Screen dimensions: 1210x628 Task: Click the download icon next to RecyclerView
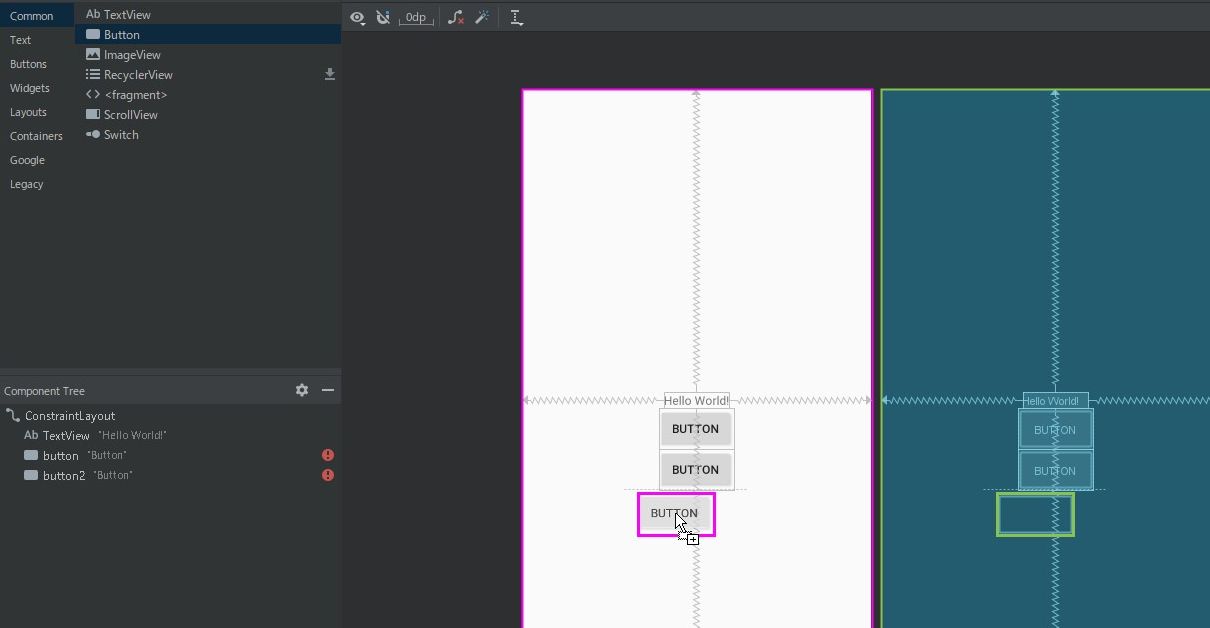coord(329,74)
